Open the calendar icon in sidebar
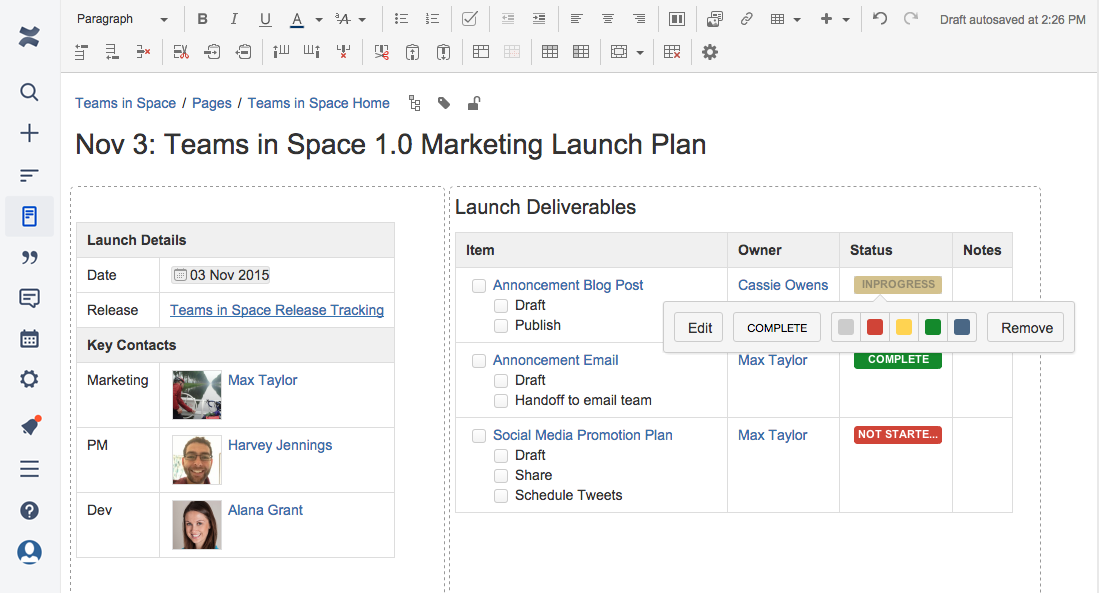Image resolution: width=1099 pixels, height=593 pixels. 30,338
